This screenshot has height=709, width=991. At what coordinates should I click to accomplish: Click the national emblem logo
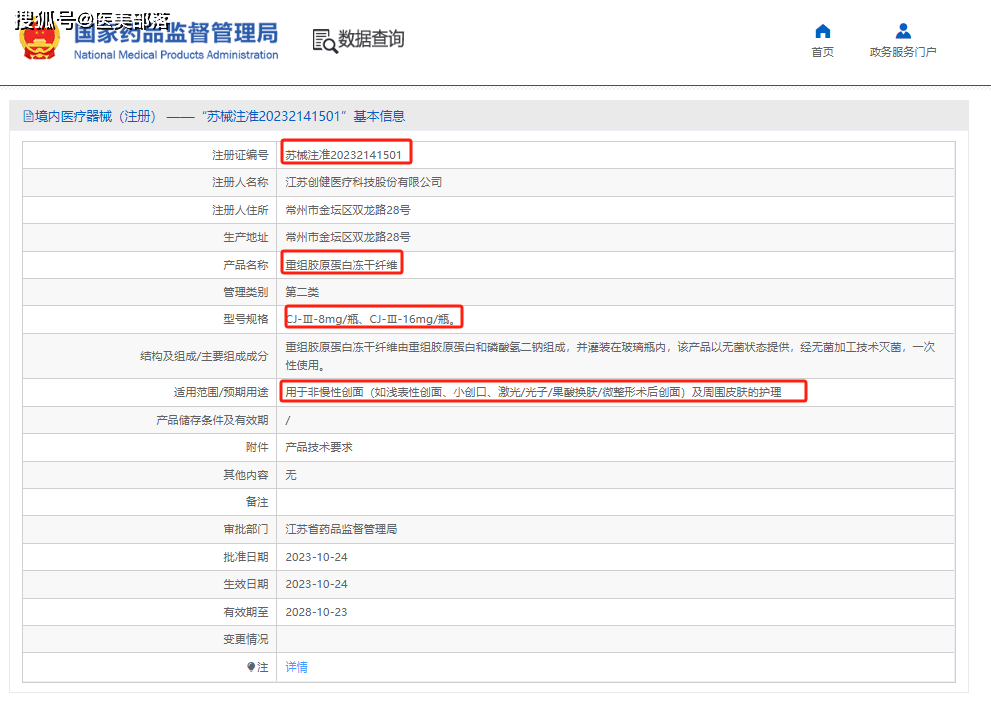pos(41,38)
